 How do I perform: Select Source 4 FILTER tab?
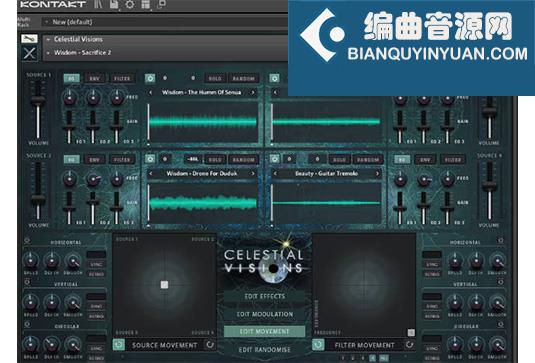pos(453,160)
